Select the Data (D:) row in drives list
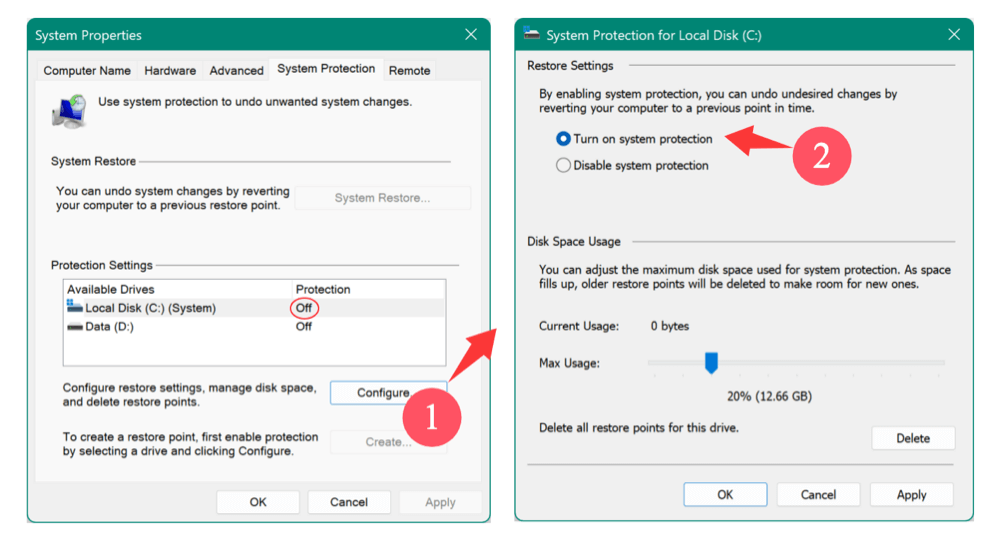 coord(180,327)
